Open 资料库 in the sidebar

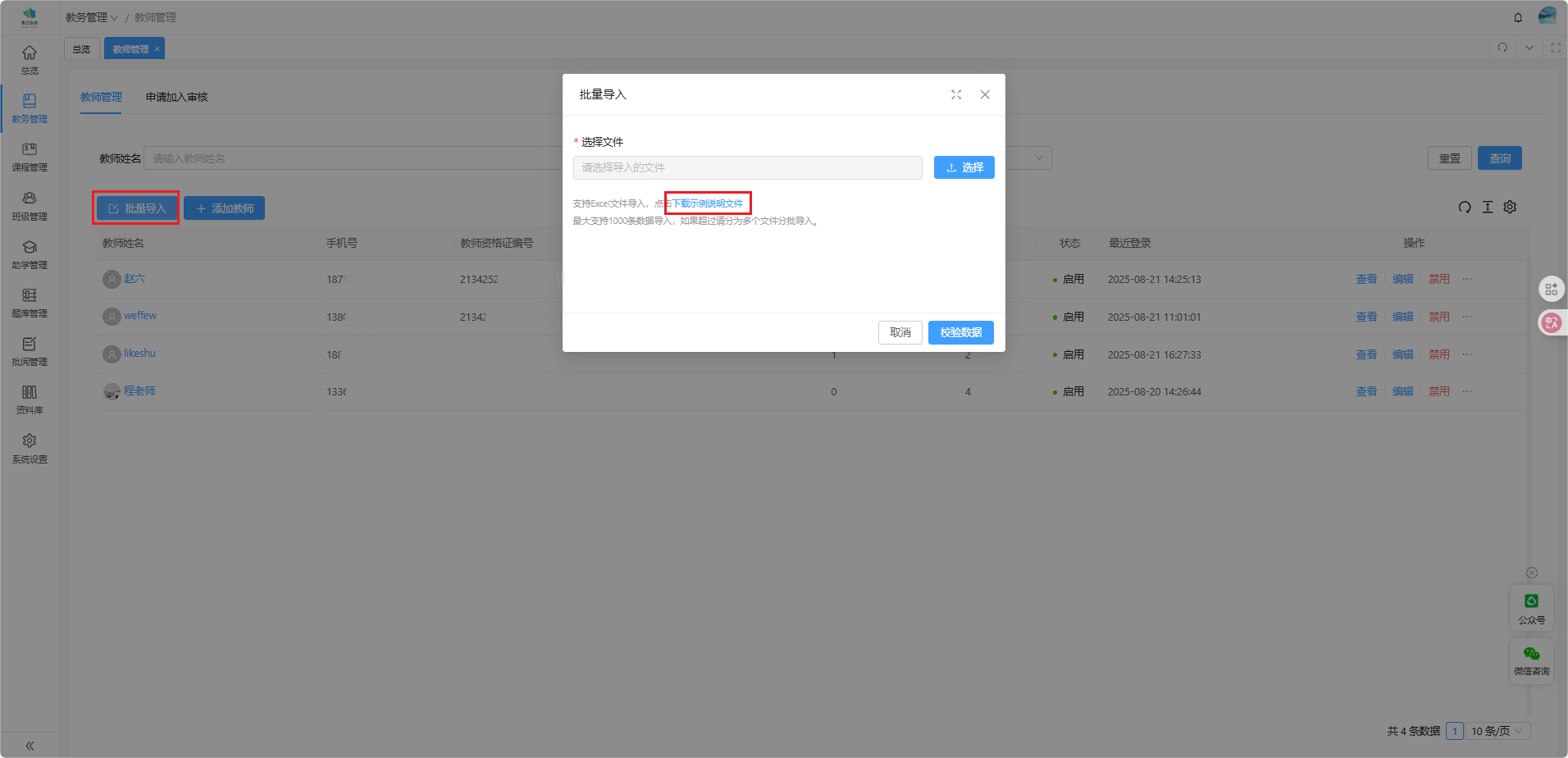[x=30, y=399]
